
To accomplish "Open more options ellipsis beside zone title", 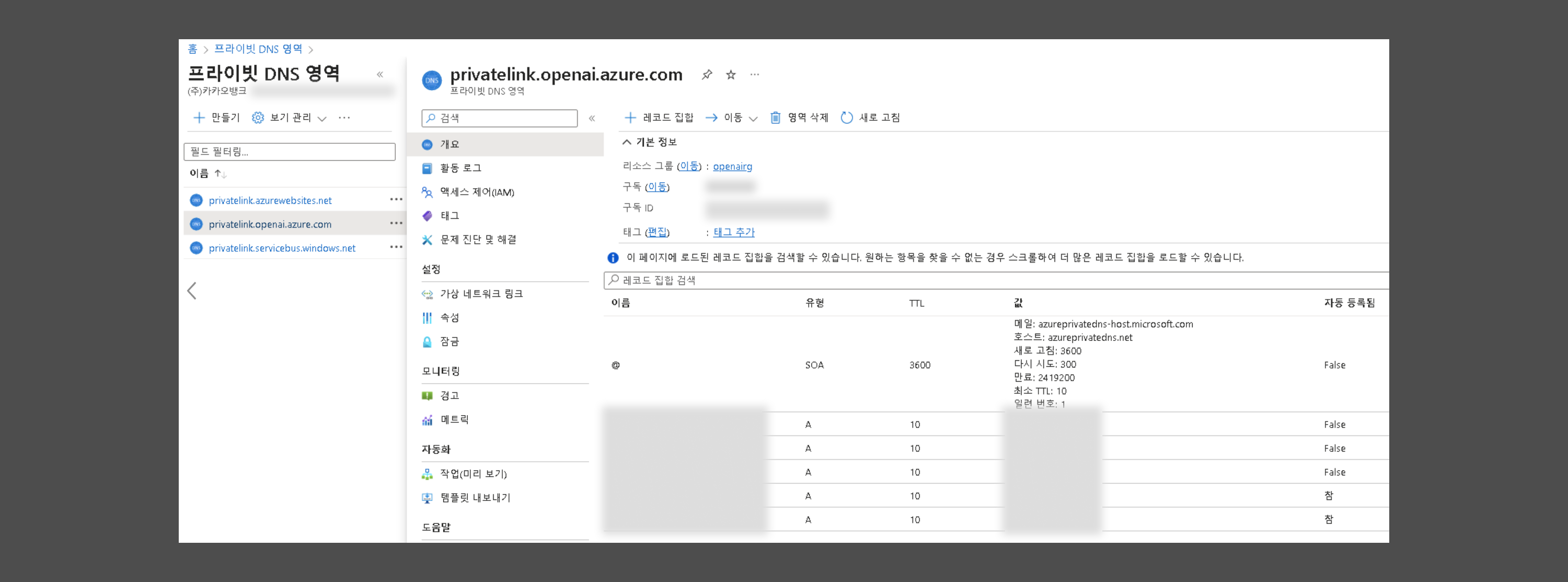I will pyautogui.click(x=755, y=75).
